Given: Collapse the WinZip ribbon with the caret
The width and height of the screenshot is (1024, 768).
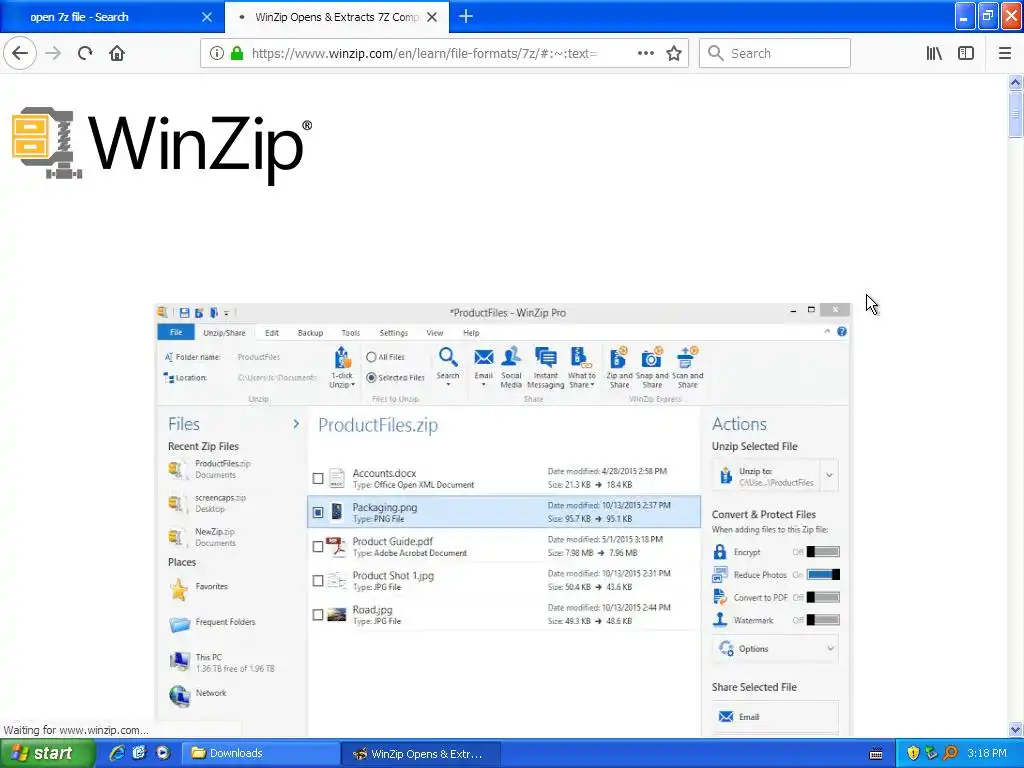Looking at the screenshot, I should click(827, 332).
